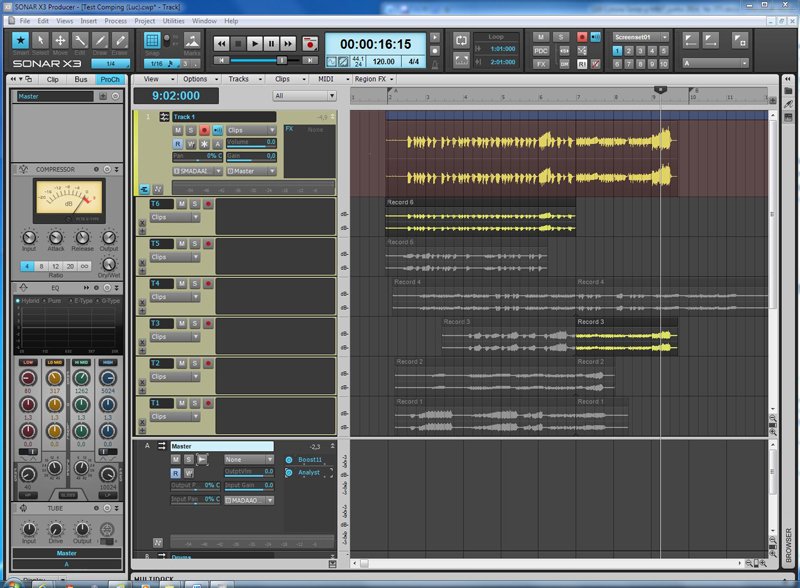Open the Utilities menu
The height and width of the screenshot is (588, 800).
173,21
